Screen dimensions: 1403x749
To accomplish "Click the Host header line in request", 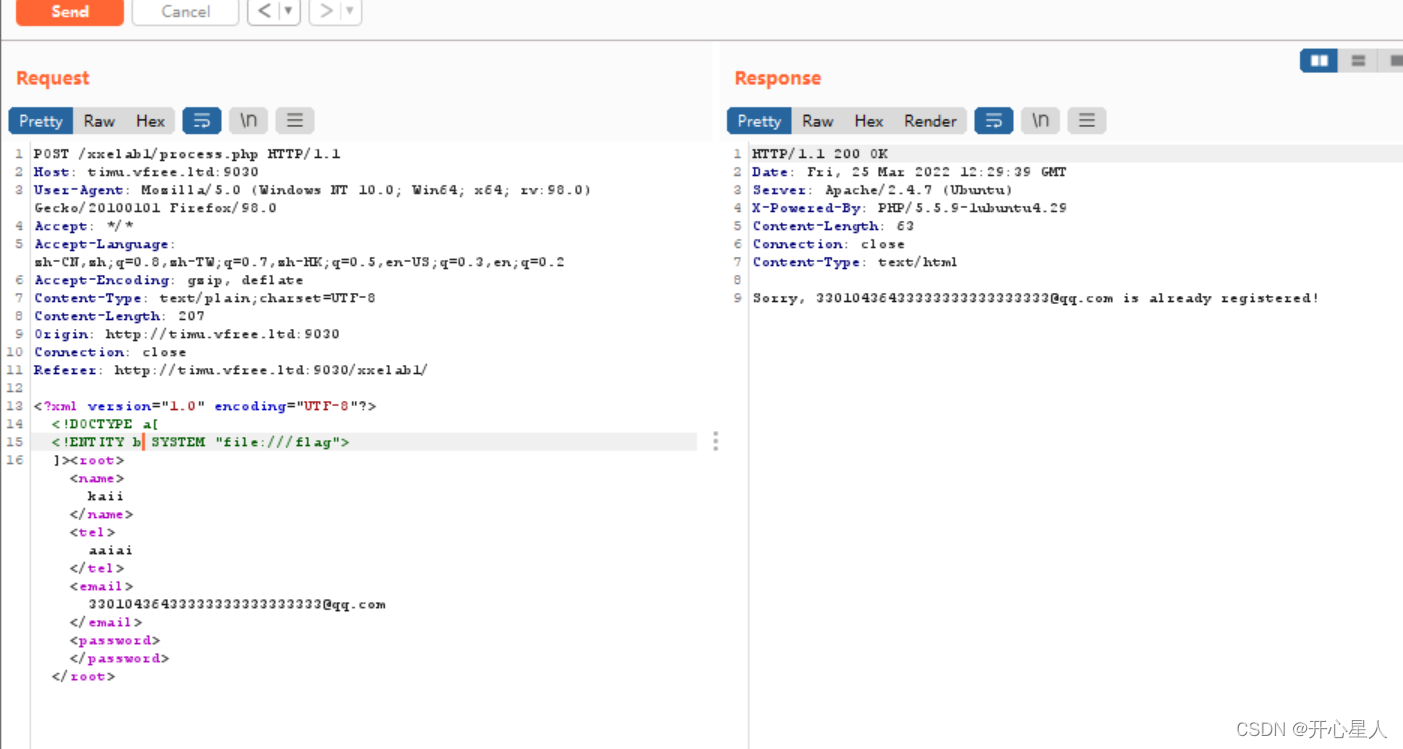I will click(146, 172).
